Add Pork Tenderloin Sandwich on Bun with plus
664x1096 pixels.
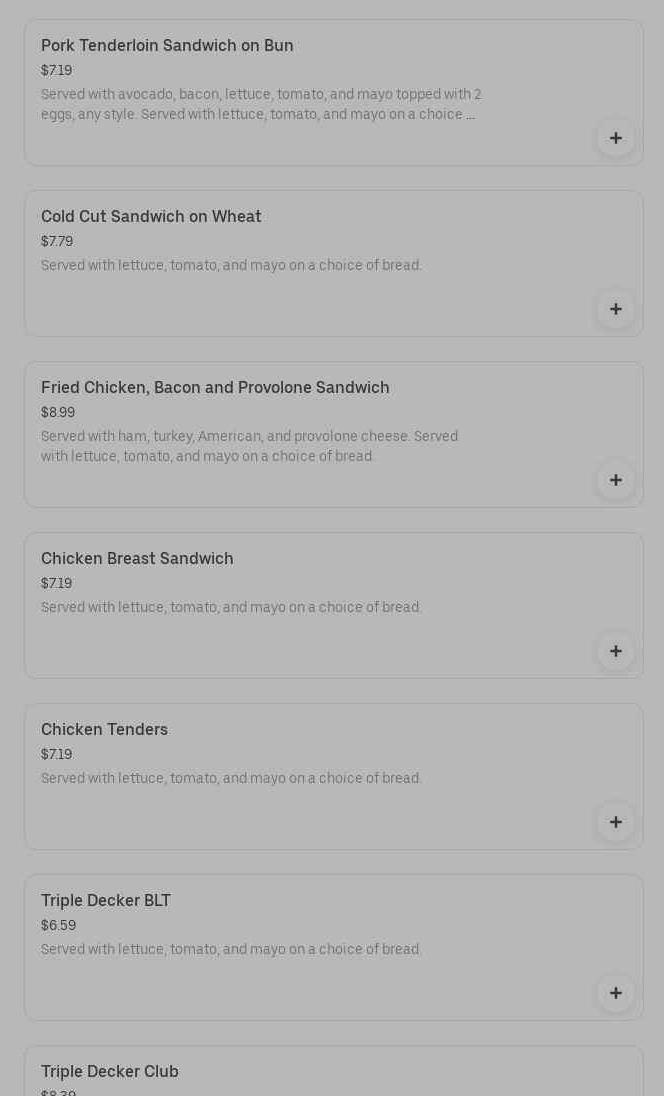coord(615,138)
